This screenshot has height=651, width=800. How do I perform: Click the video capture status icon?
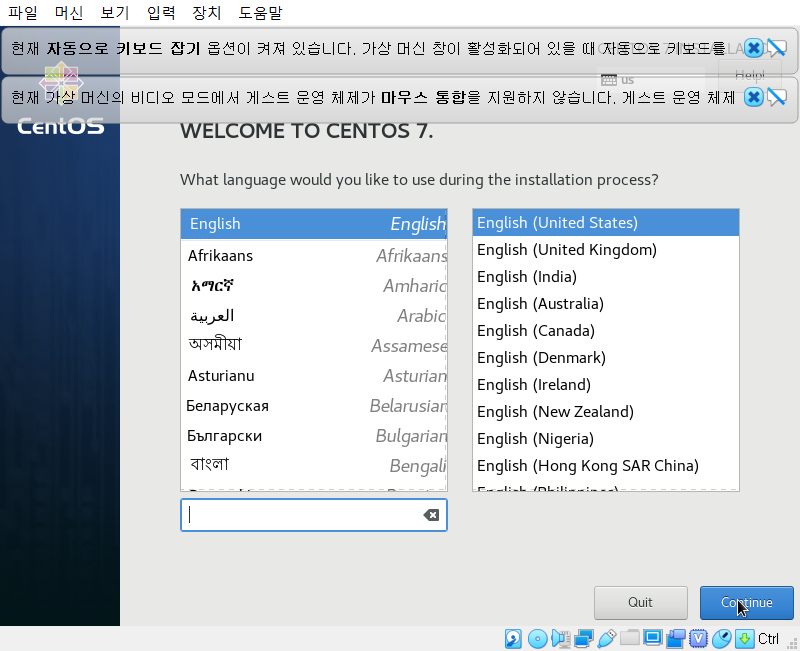pos(676,638)
